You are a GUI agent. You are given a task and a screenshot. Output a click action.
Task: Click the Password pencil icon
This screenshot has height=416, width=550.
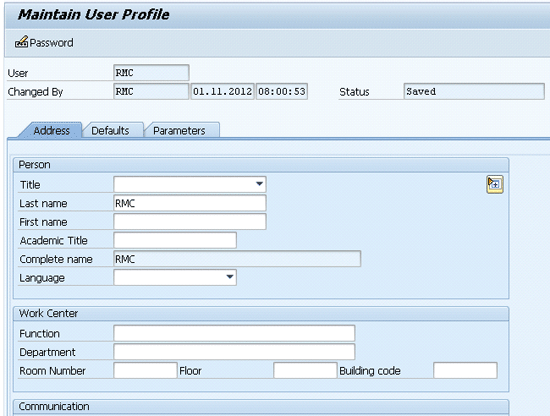point(21,42)
